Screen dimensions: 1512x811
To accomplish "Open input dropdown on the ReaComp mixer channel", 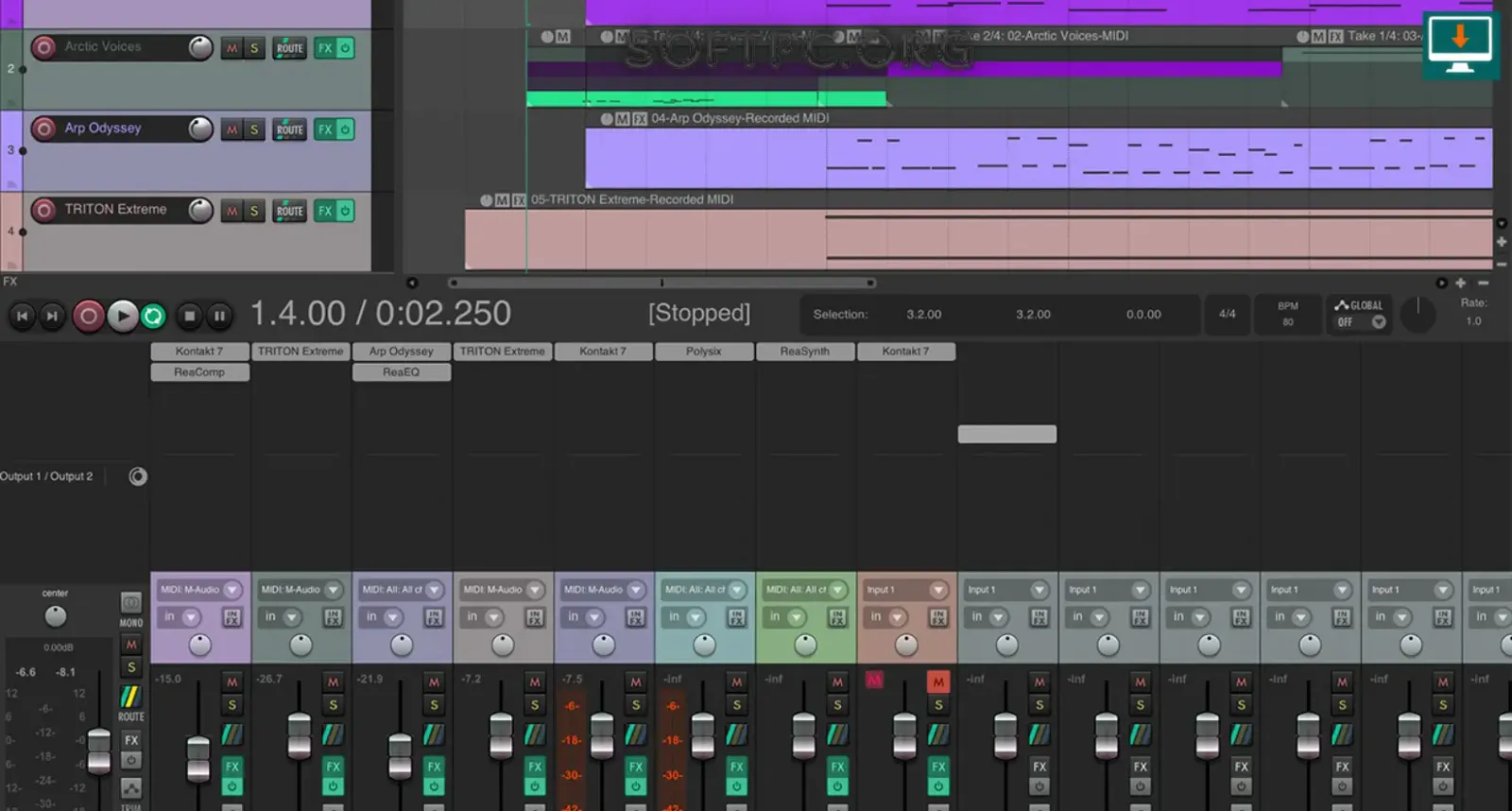I will (201, 590).
